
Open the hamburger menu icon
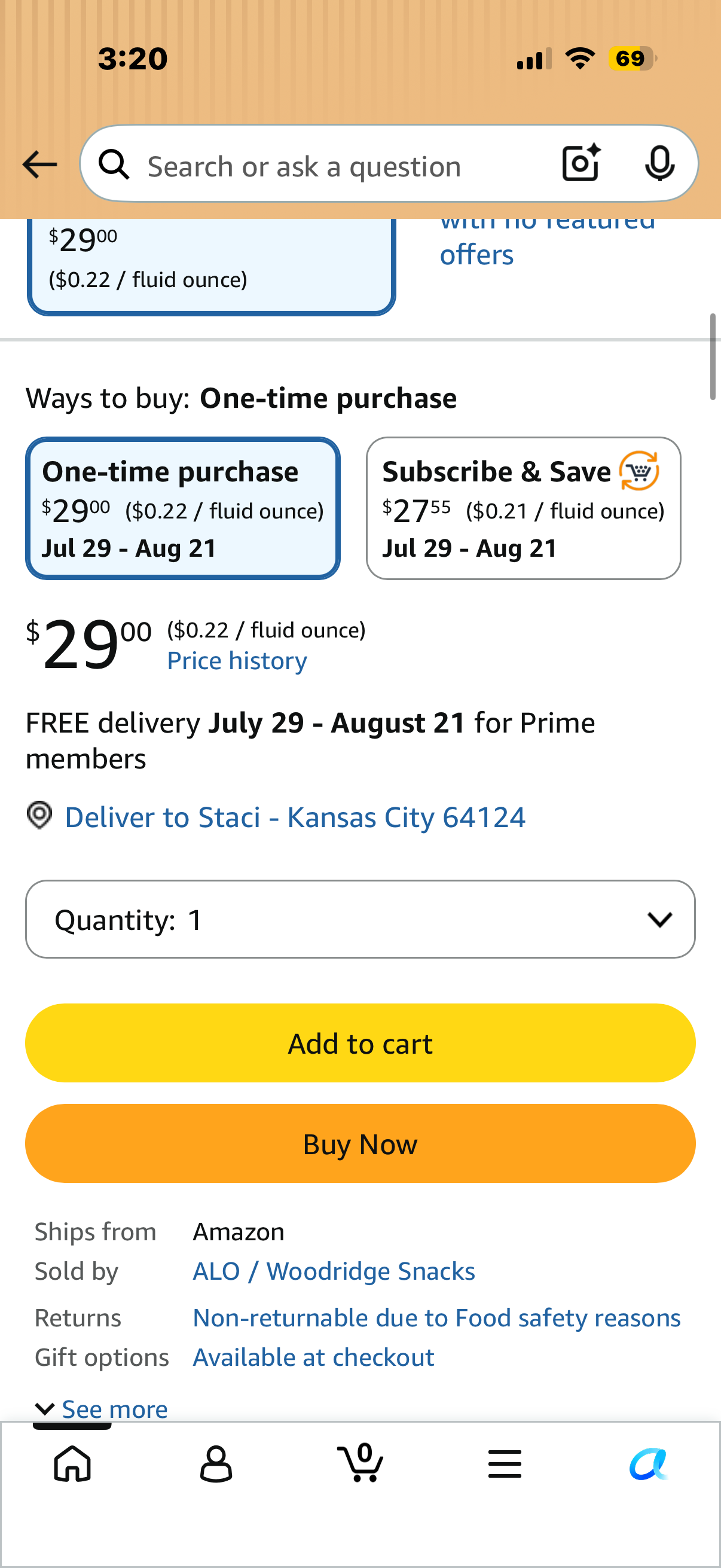(x=505, y=1463)
